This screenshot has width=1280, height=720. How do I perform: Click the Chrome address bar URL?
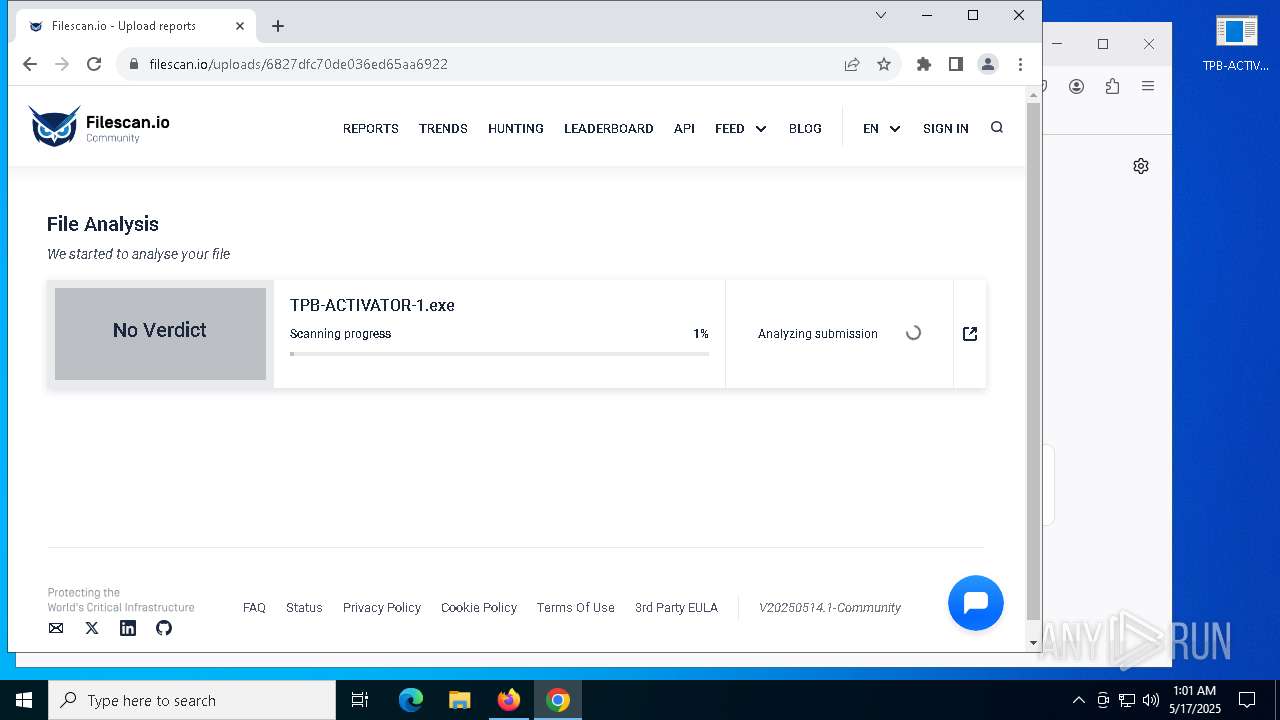pos(298,64)
